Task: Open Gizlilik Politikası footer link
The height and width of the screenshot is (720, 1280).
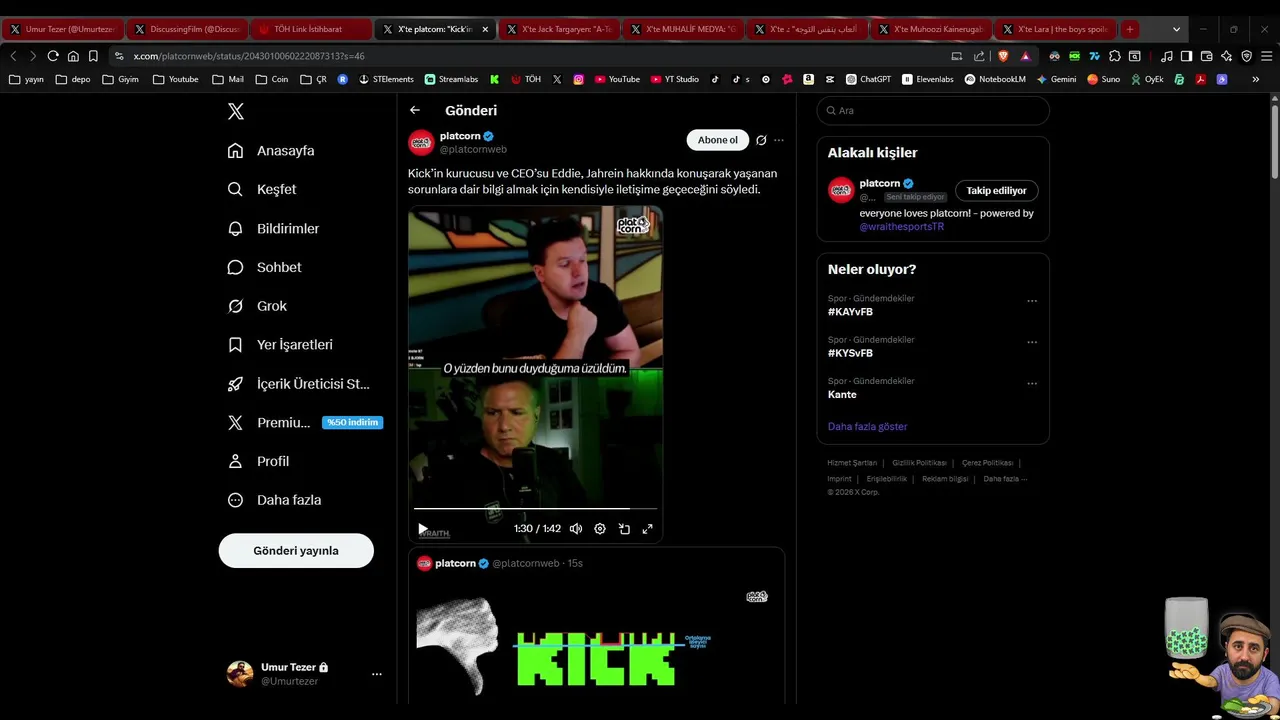Action: tap(919, 463)
